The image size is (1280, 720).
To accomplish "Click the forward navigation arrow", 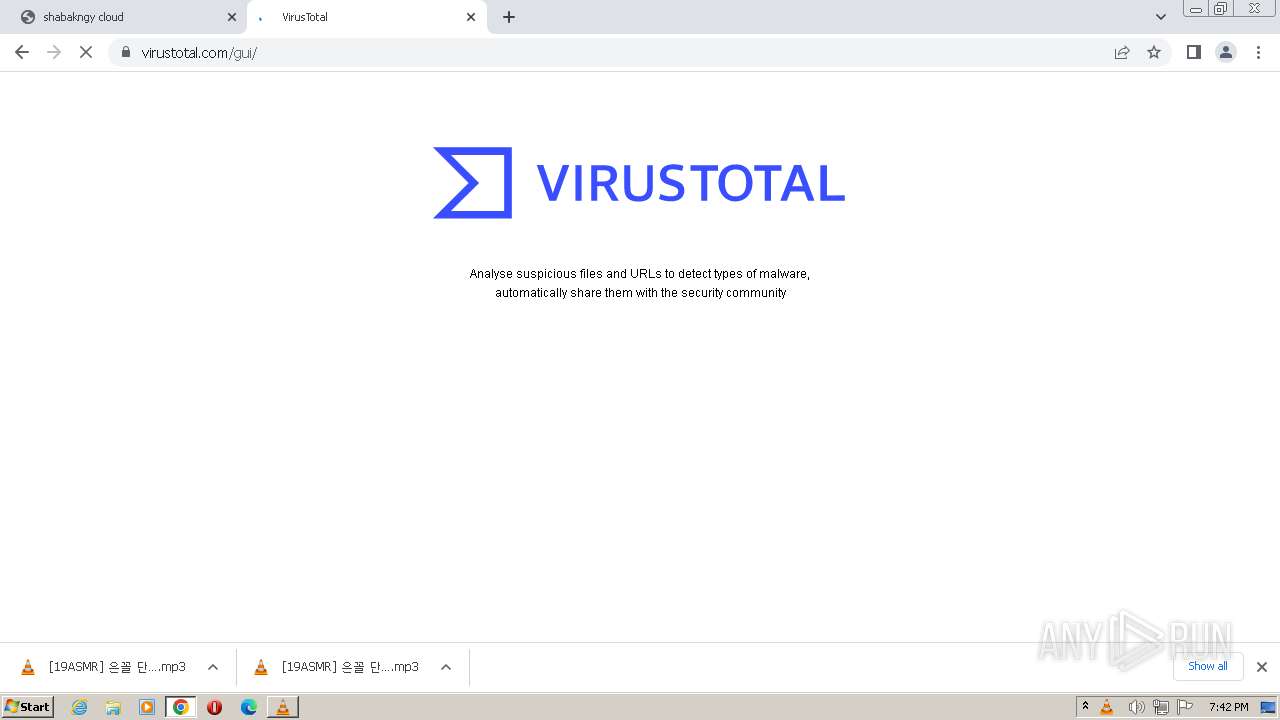I will pos(54,52).
